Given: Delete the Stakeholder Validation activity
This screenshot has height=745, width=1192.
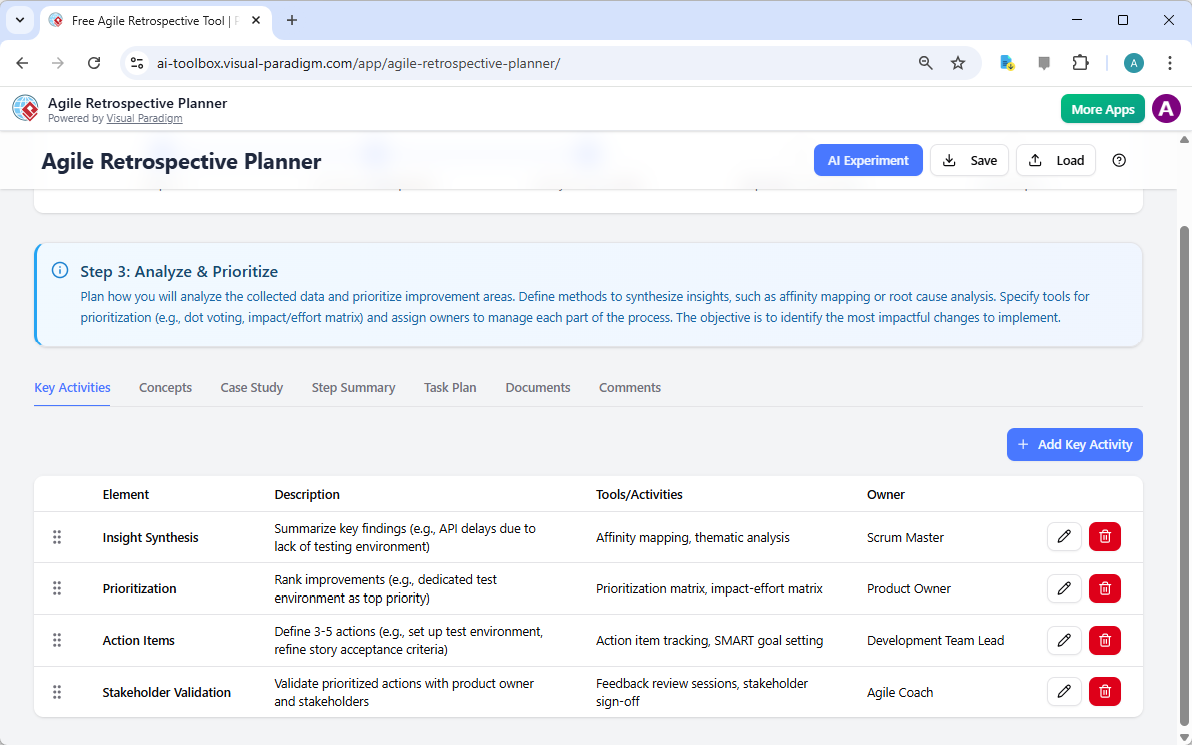Looking at the screenshot, I should pyautogui.click(x=1104, y=691).
